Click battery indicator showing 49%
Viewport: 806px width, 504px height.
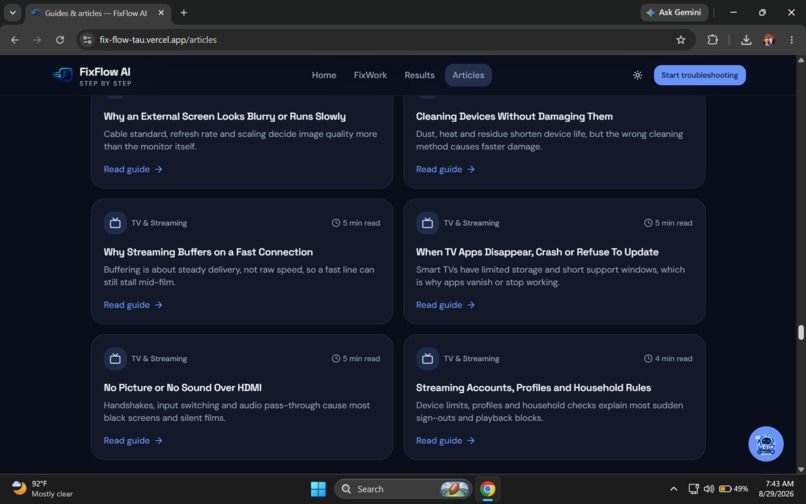[x=734, y=489]
